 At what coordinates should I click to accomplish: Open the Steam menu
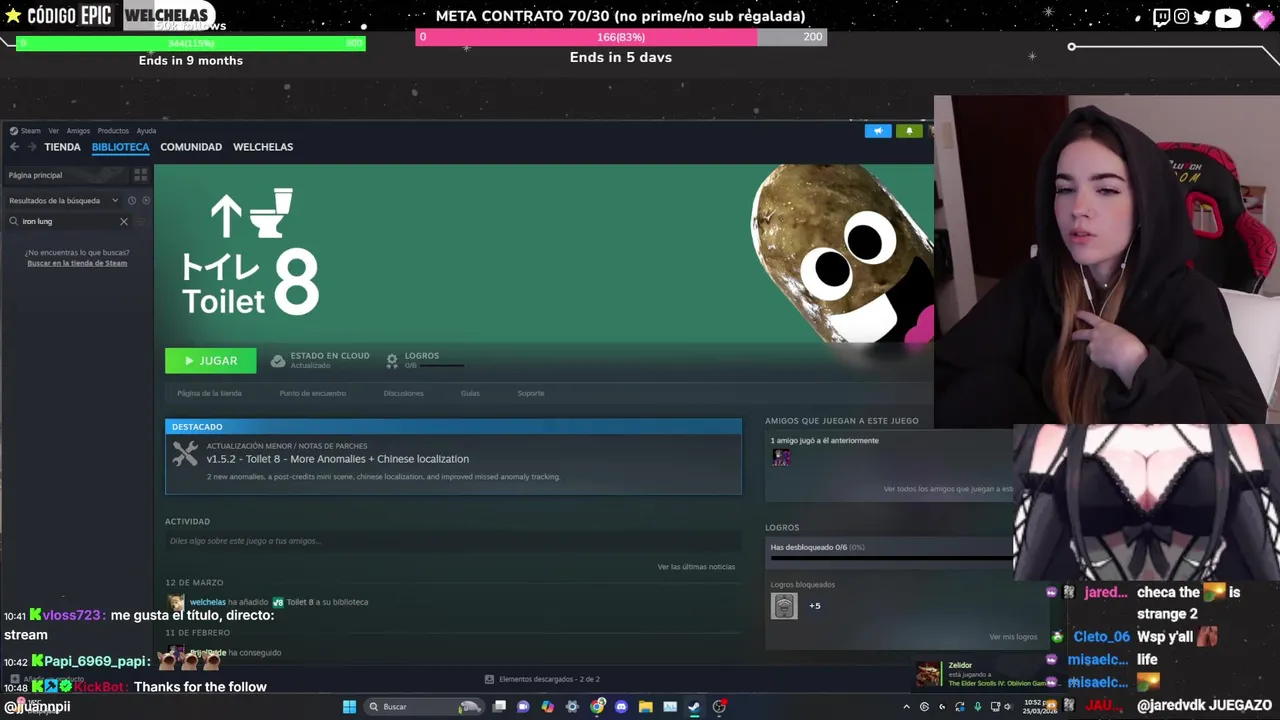click(x=25, y=131)
